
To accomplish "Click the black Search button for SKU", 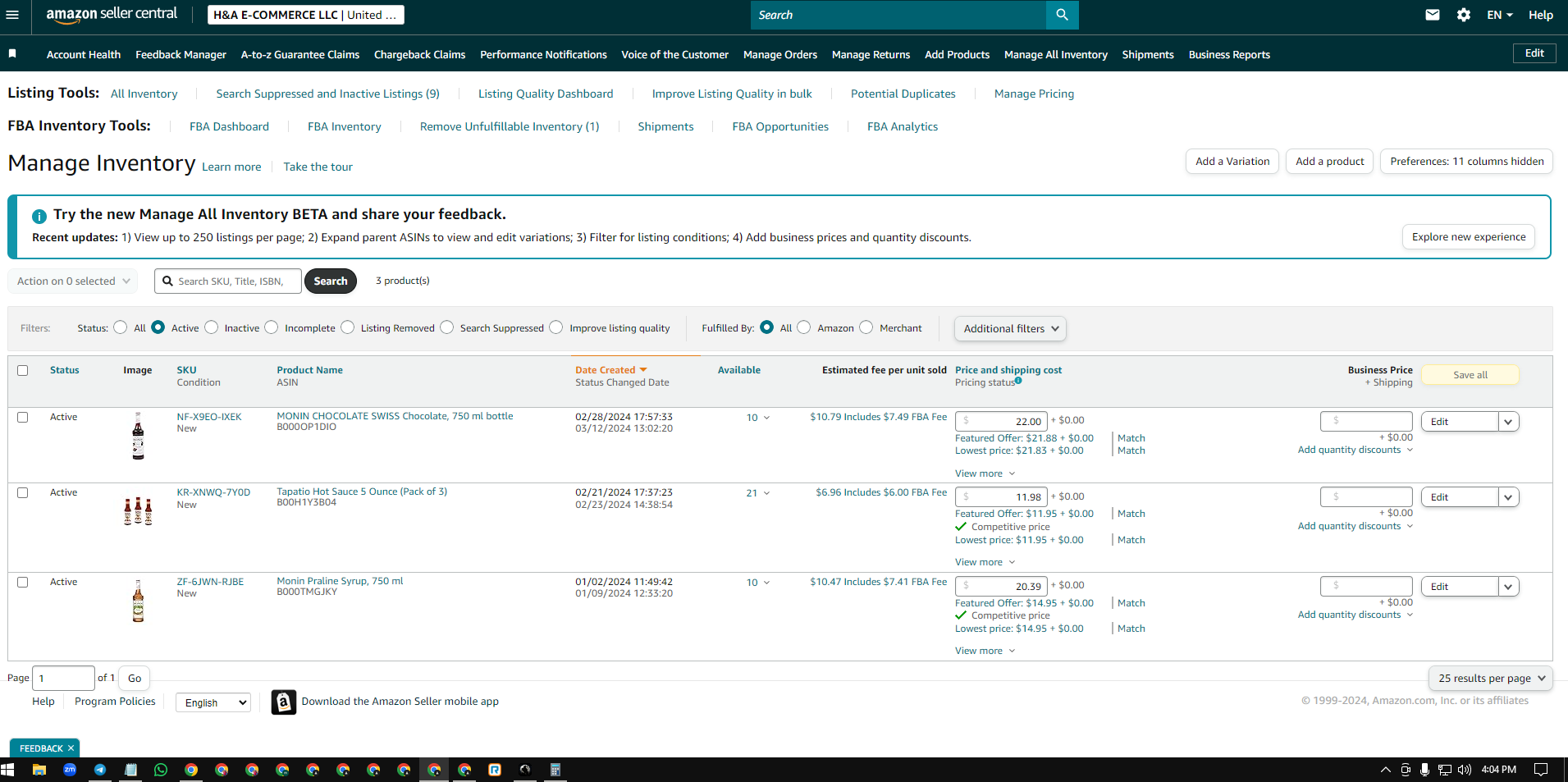I will click(331, 281).
